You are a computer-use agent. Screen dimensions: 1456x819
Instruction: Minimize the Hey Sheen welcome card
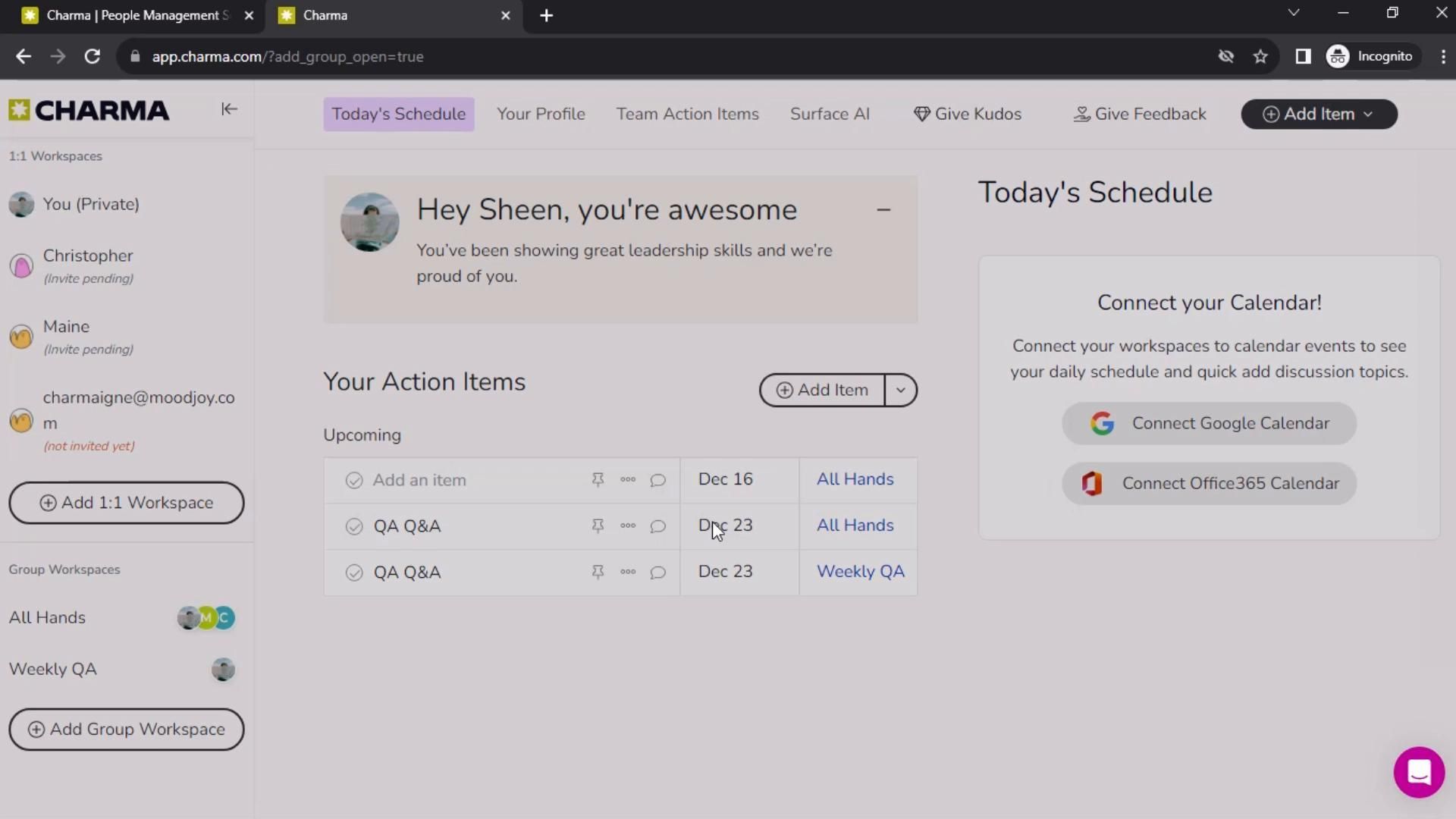click(883, 210)
